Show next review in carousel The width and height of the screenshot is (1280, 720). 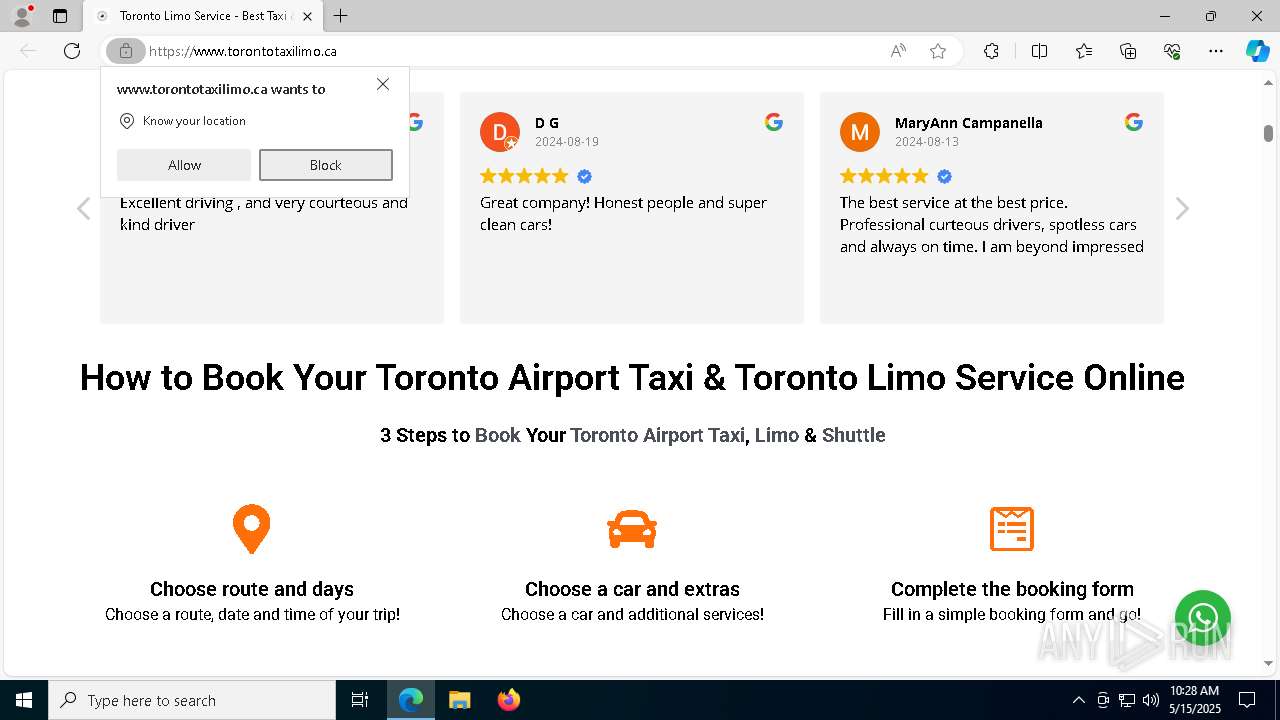1182,208
